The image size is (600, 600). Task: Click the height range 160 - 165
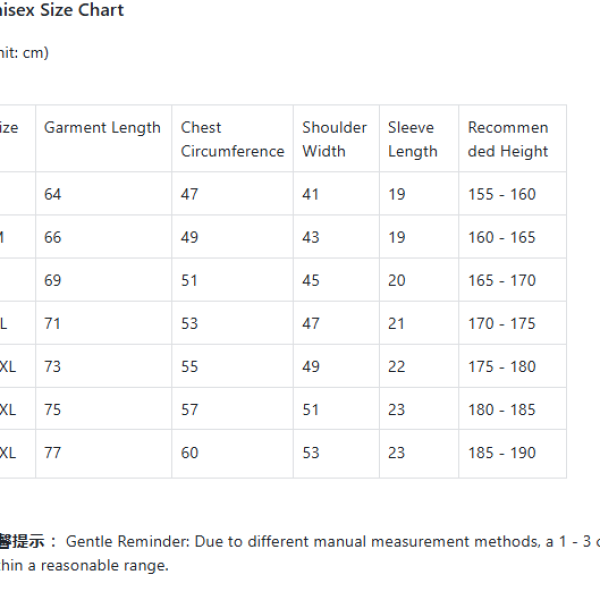502,238
